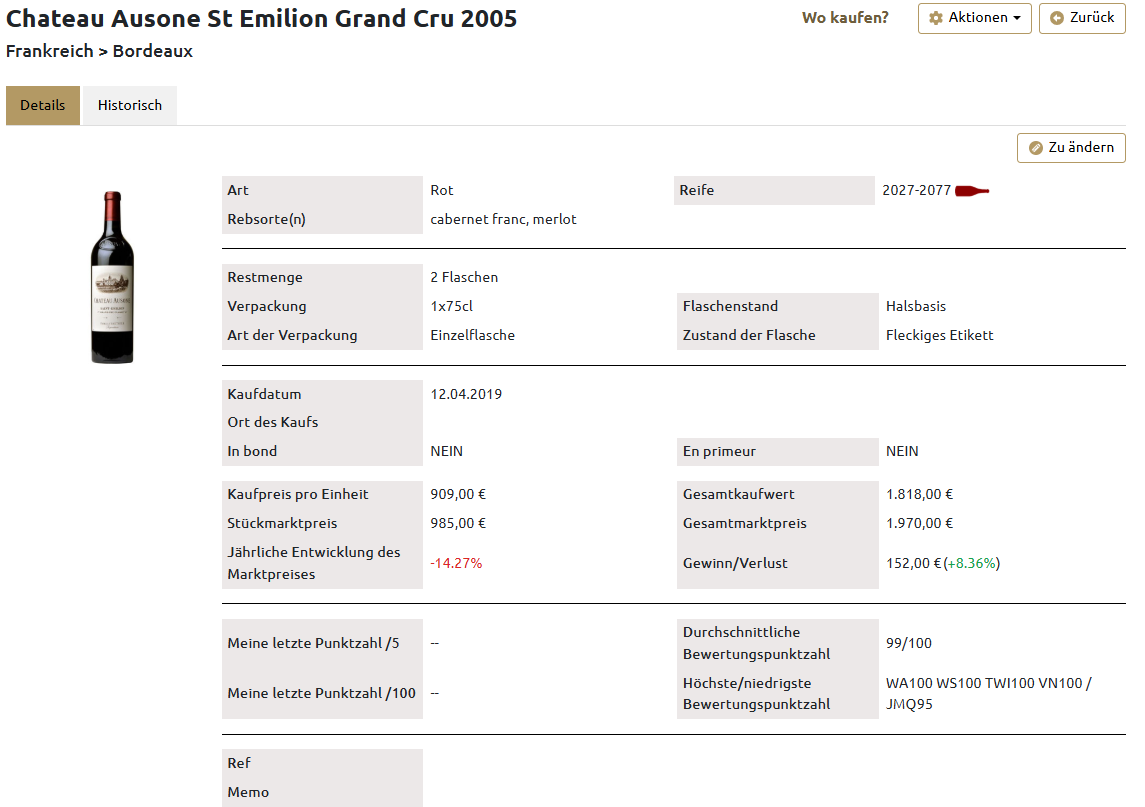Image resolution: width=1145 pixels, height=807 pixels.
Task: Click the average rating 99/100
Action: tap(908, 643)
